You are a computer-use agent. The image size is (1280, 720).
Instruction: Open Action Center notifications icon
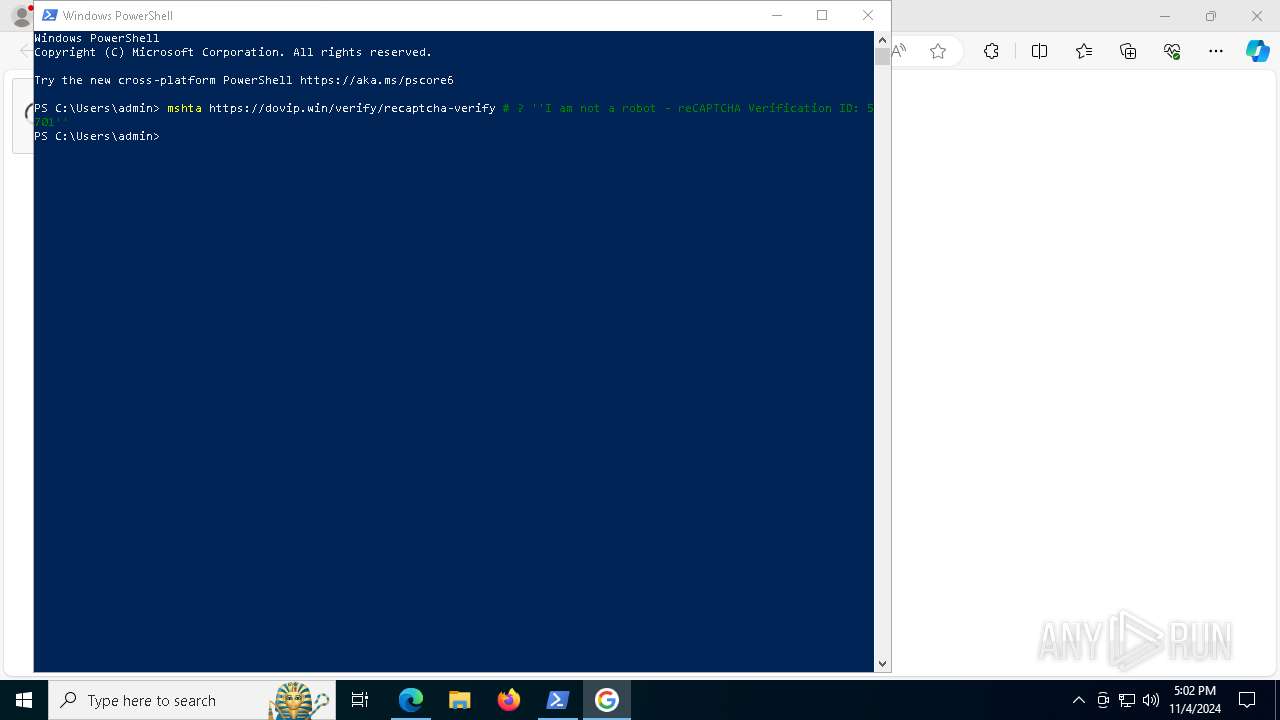pos(1247,700)
